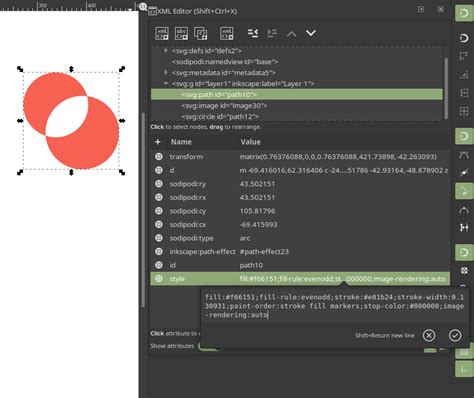Cancel the style edit with X button
The image size is (474, 398).
pos(429,335)
